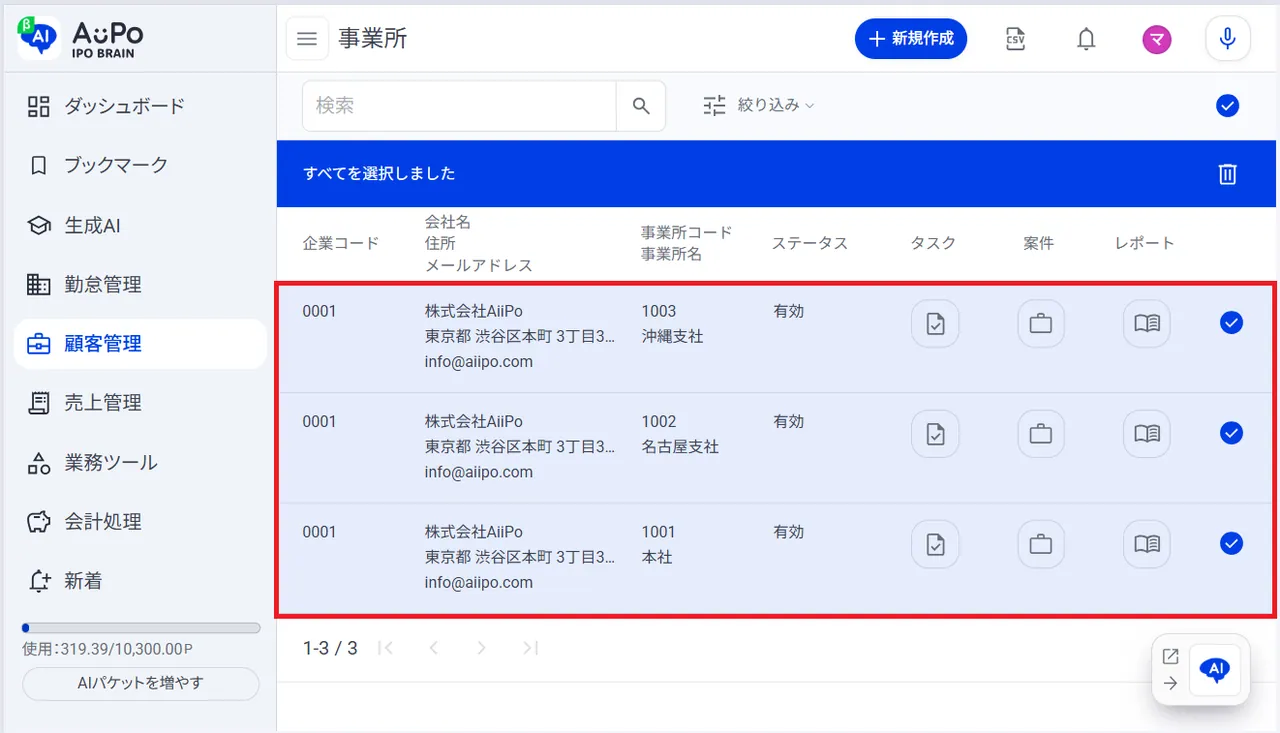
Task: Open the report icon for 名古屋支社
Action: [1147, 434]
